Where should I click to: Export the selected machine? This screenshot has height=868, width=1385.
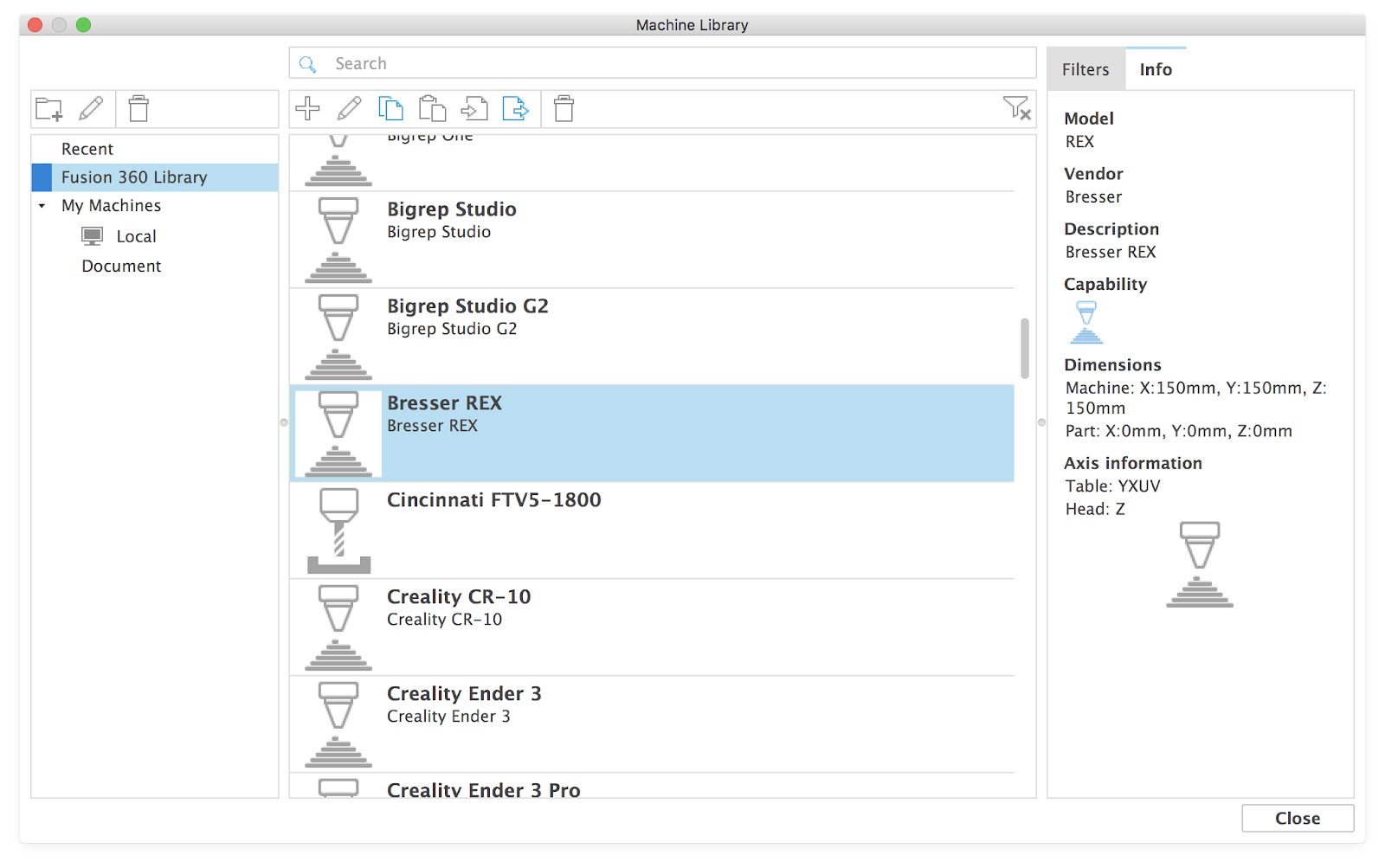tap(516, 108)
